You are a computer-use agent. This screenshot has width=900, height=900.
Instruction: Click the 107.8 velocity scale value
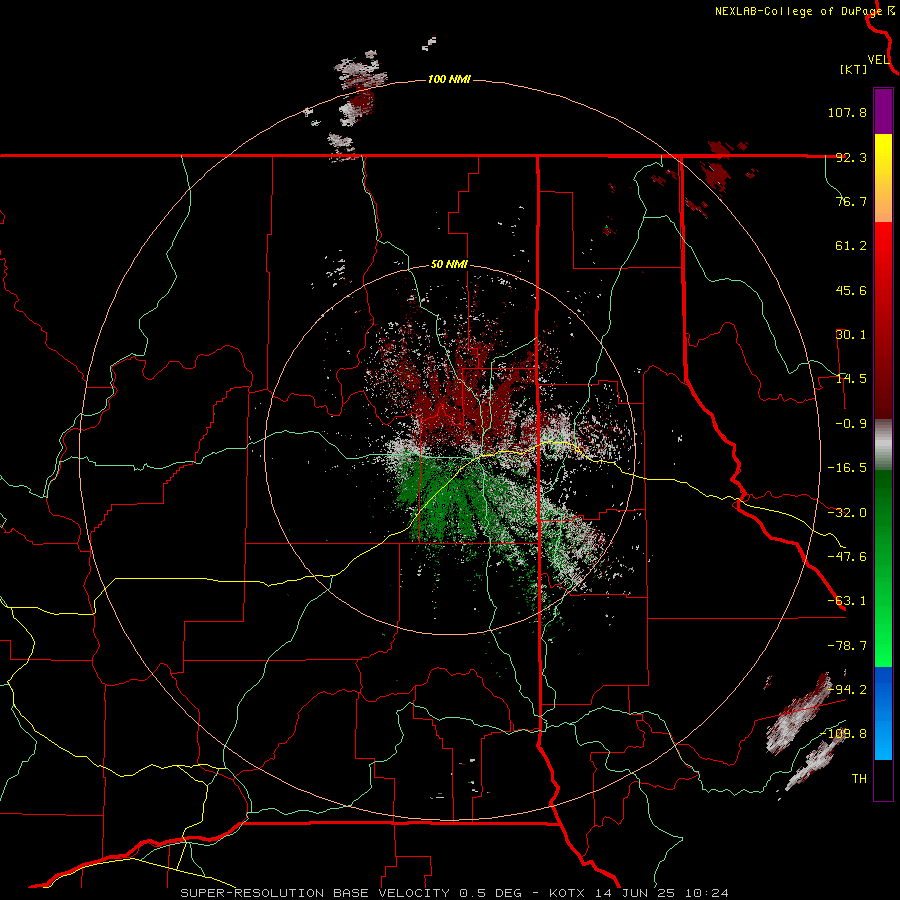pos(847,112)
